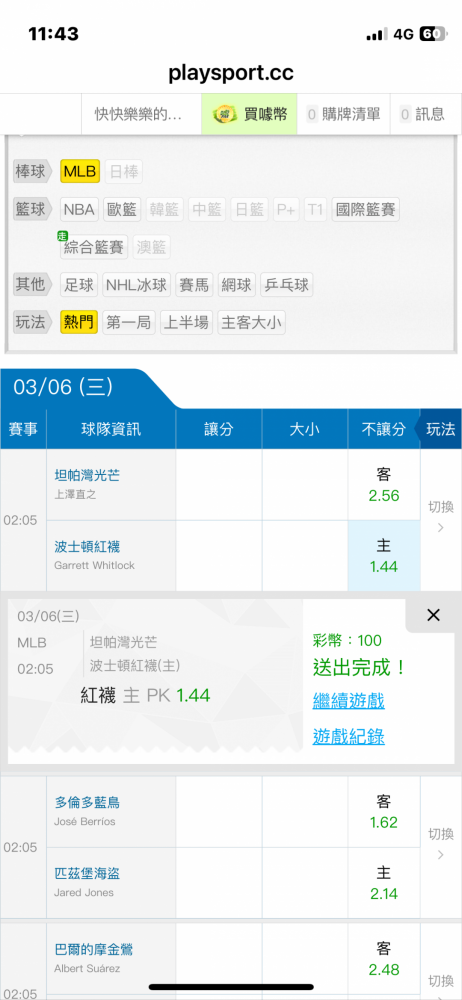
Task: Close the bet confirmation panel with X
Action: 433,615
